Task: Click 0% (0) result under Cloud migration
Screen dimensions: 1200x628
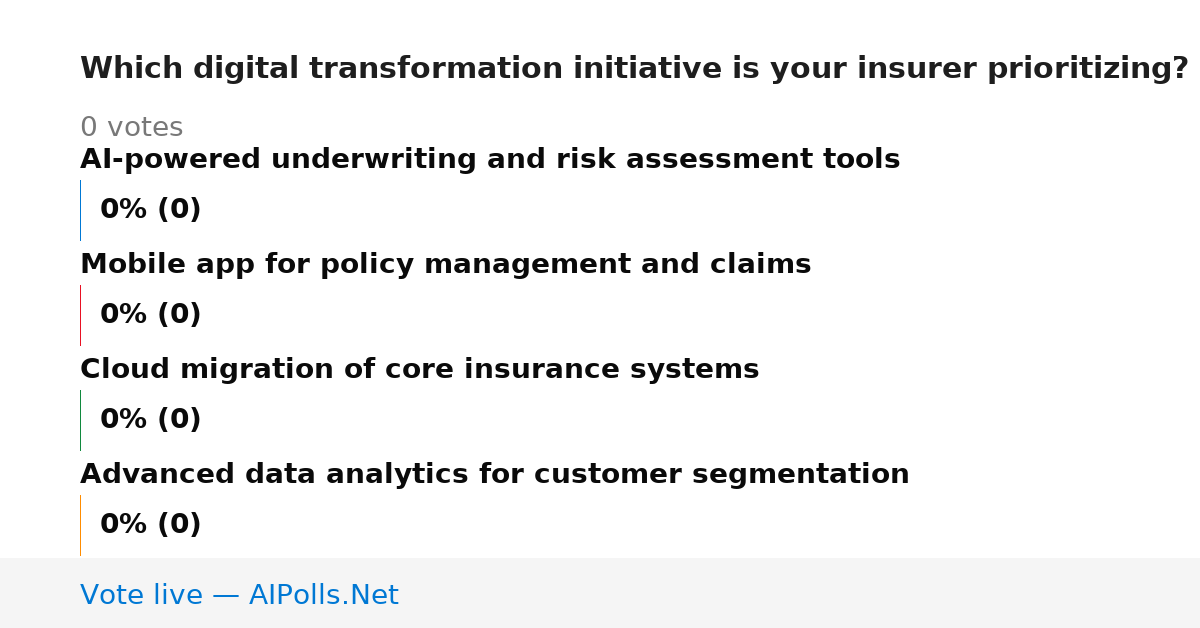Action: [150, 420]
